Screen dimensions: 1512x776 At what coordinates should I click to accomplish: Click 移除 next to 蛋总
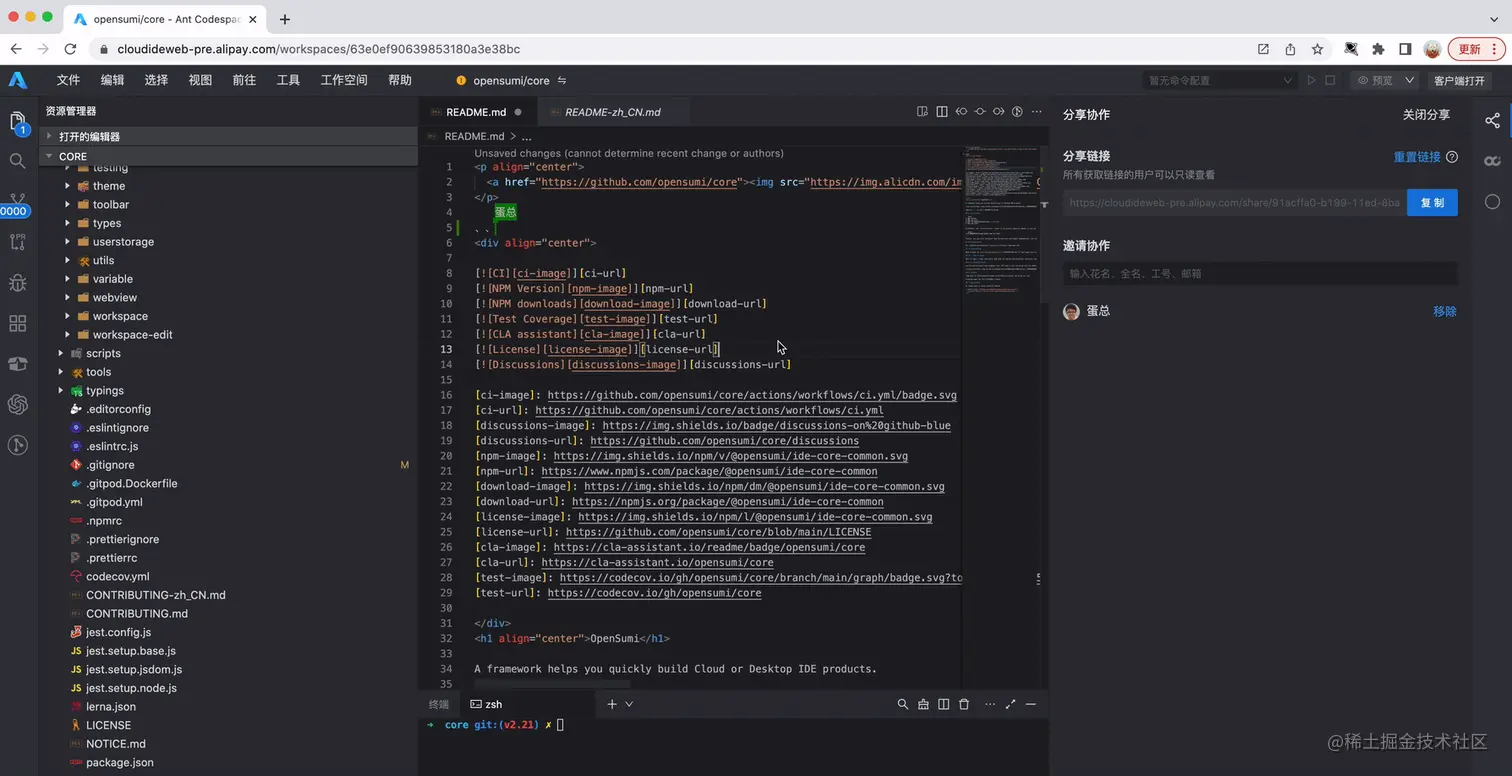pyautogui.click(x=1445, y=311)
